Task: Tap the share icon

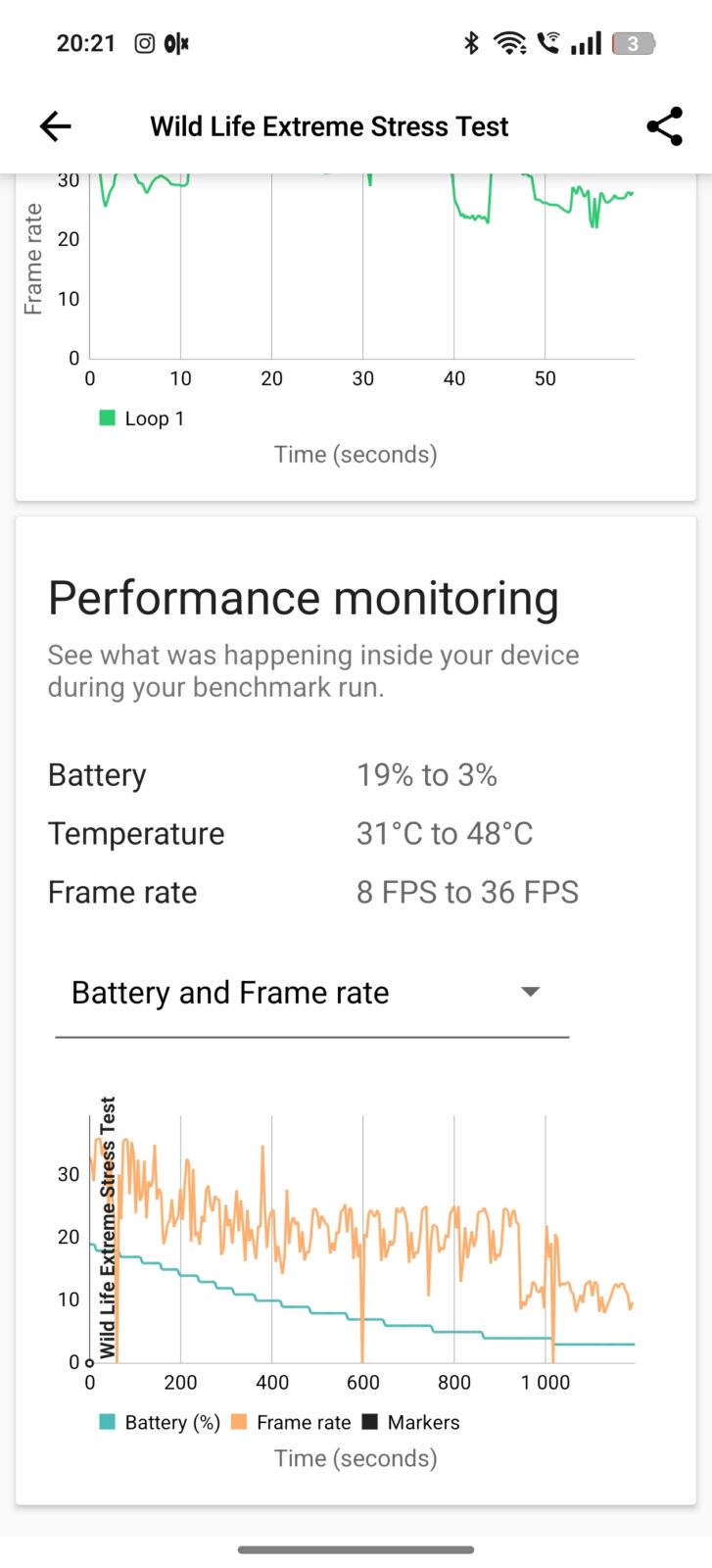Action: 664,126
